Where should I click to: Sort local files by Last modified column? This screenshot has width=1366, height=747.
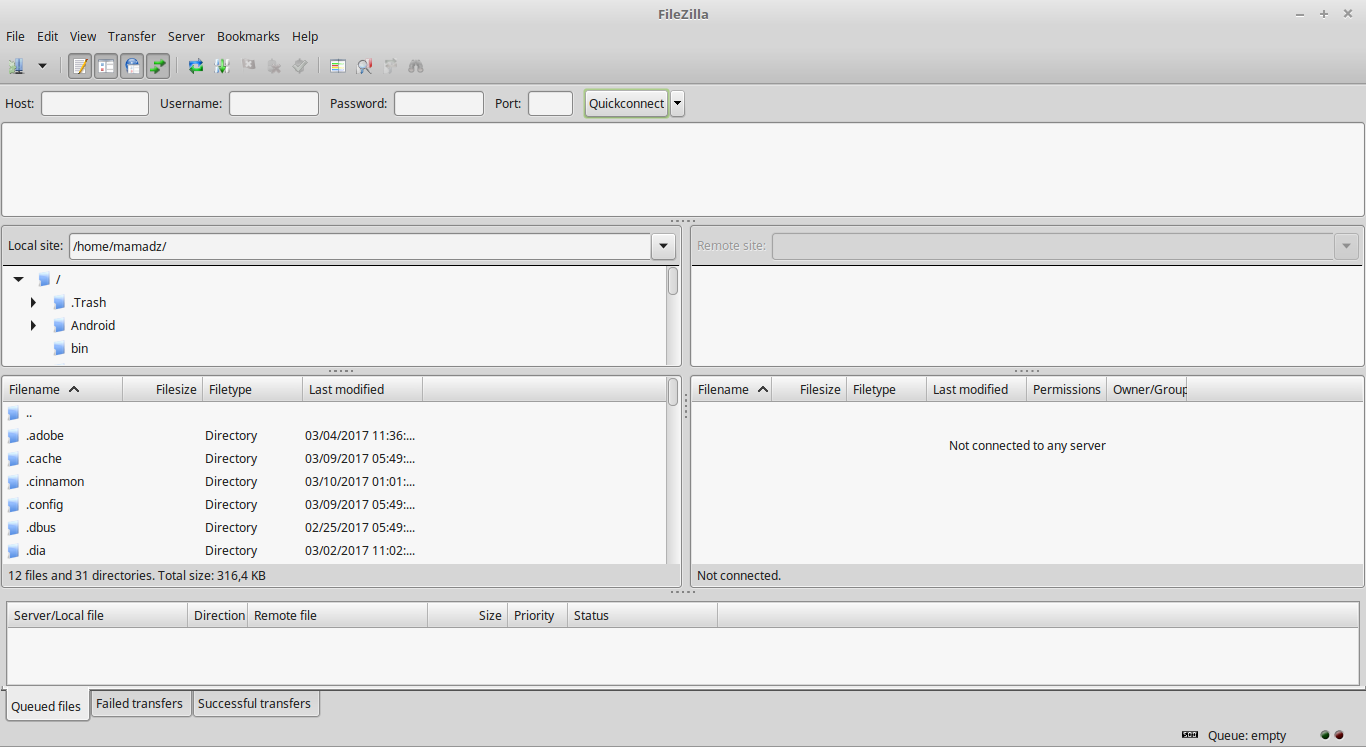363,390
